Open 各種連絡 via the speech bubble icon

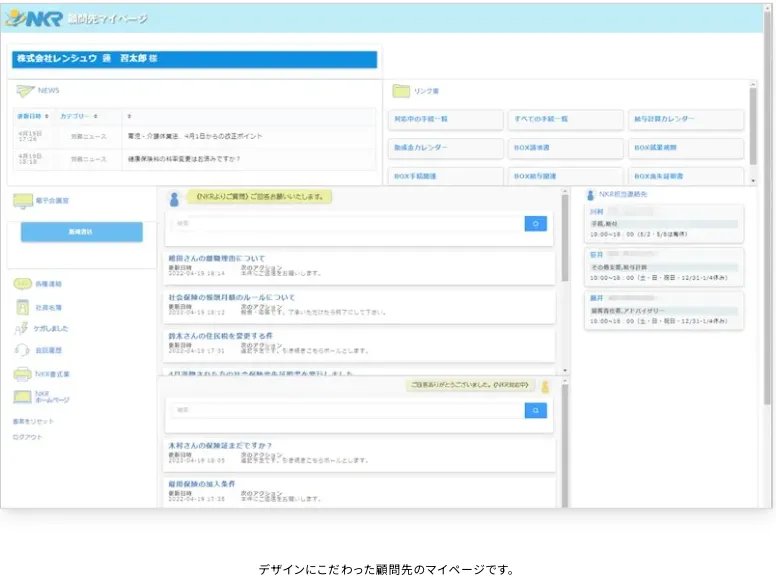pos(23,284)
